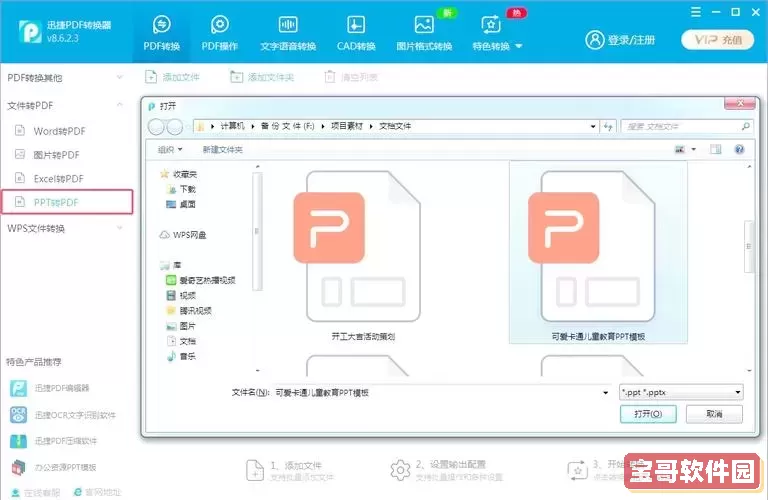The height and width of the screenshot is (500, 768).
Task: Open the *.ppt *.pptx file type dropdown
Action: click(x=681, y=392)
